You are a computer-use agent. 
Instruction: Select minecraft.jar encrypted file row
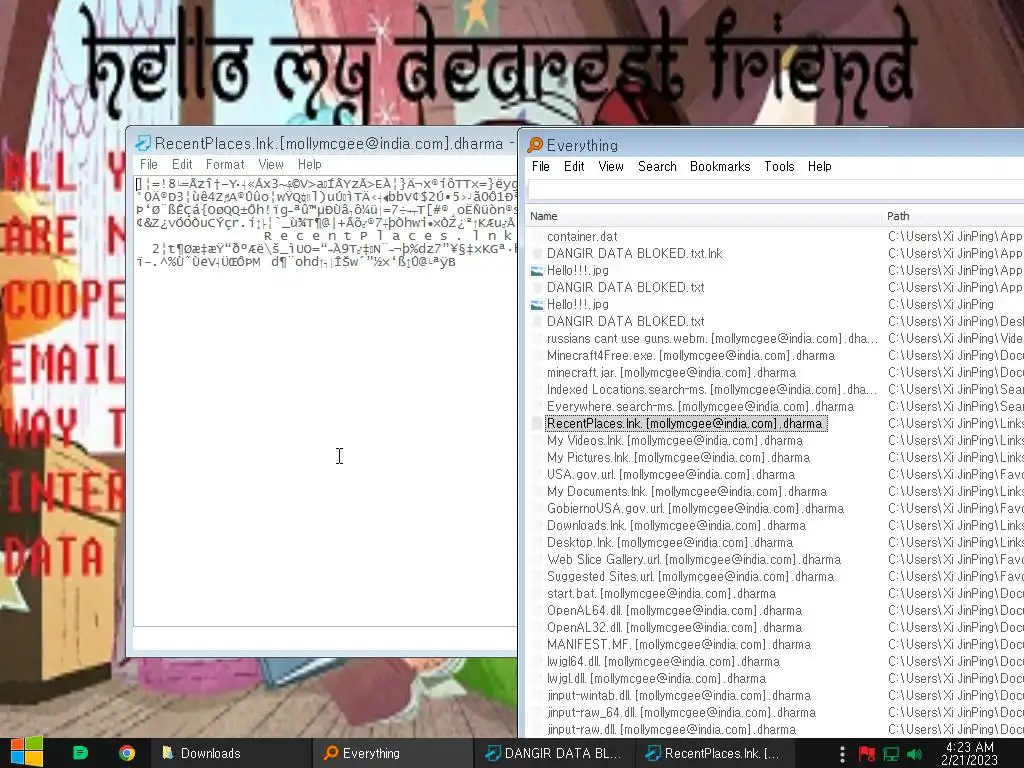click(671, 372)
